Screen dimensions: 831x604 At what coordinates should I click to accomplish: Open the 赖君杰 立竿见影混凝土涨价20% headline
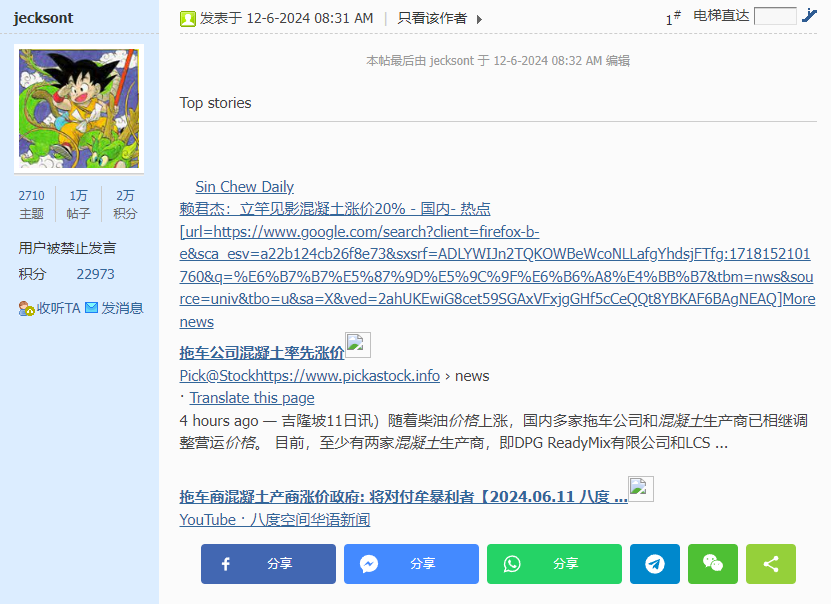335,209
